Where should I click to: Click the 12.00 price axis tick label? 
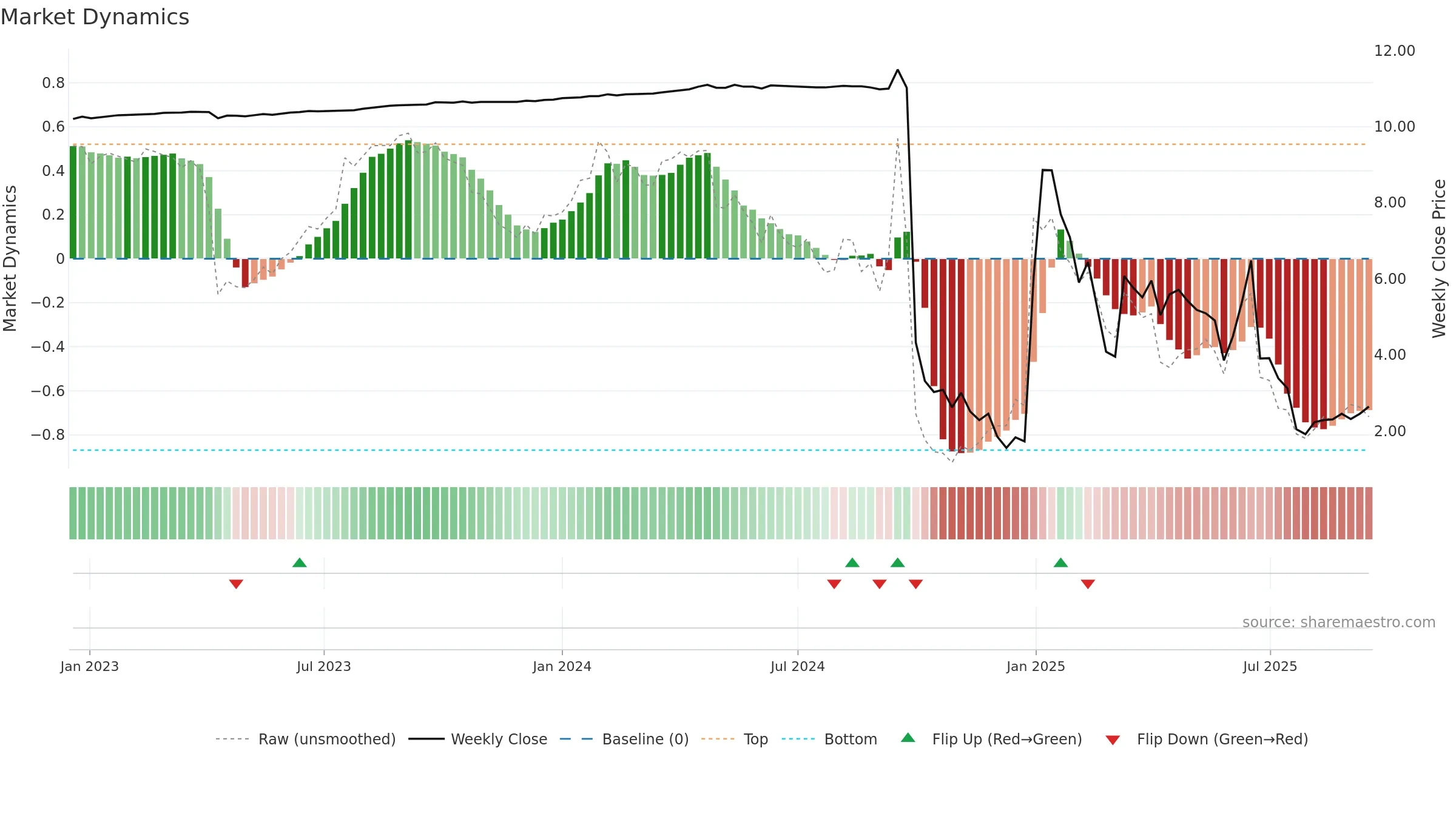pyautogui.click(x=1395, y=51)
